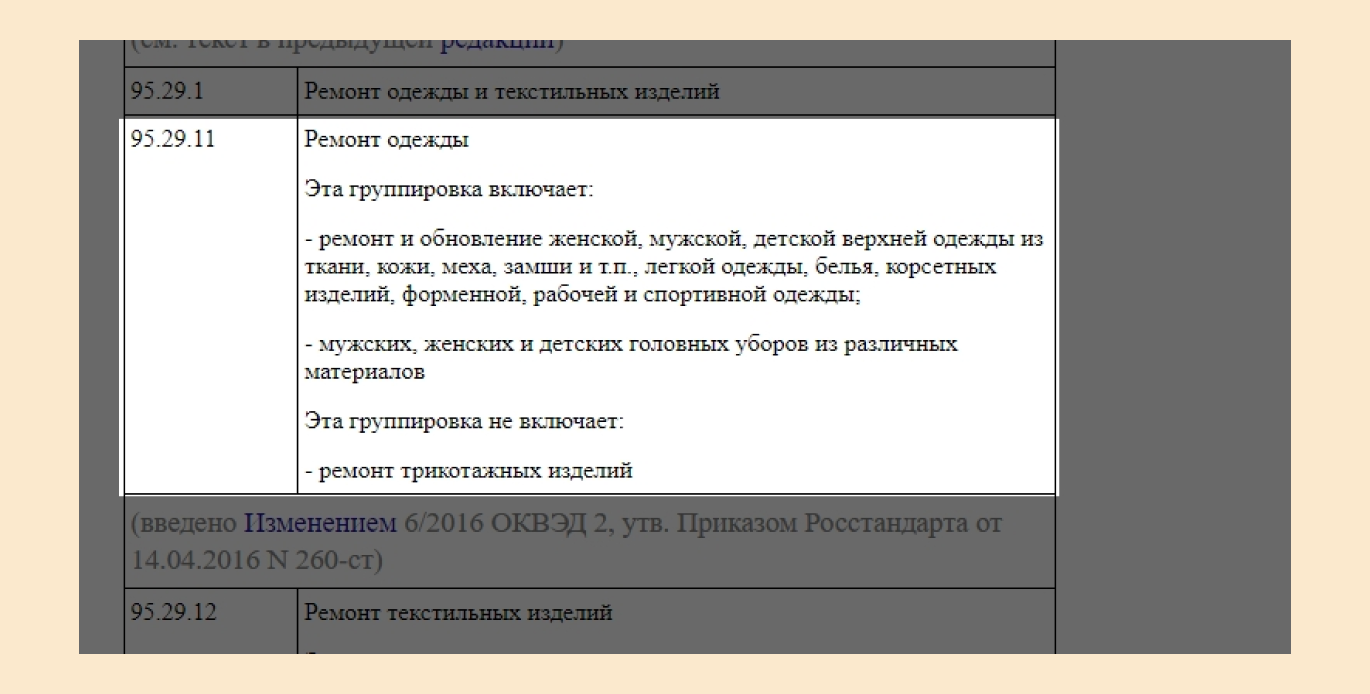
Task: Open the partially visible "редакции" link
Action: [x=497, y=43]
